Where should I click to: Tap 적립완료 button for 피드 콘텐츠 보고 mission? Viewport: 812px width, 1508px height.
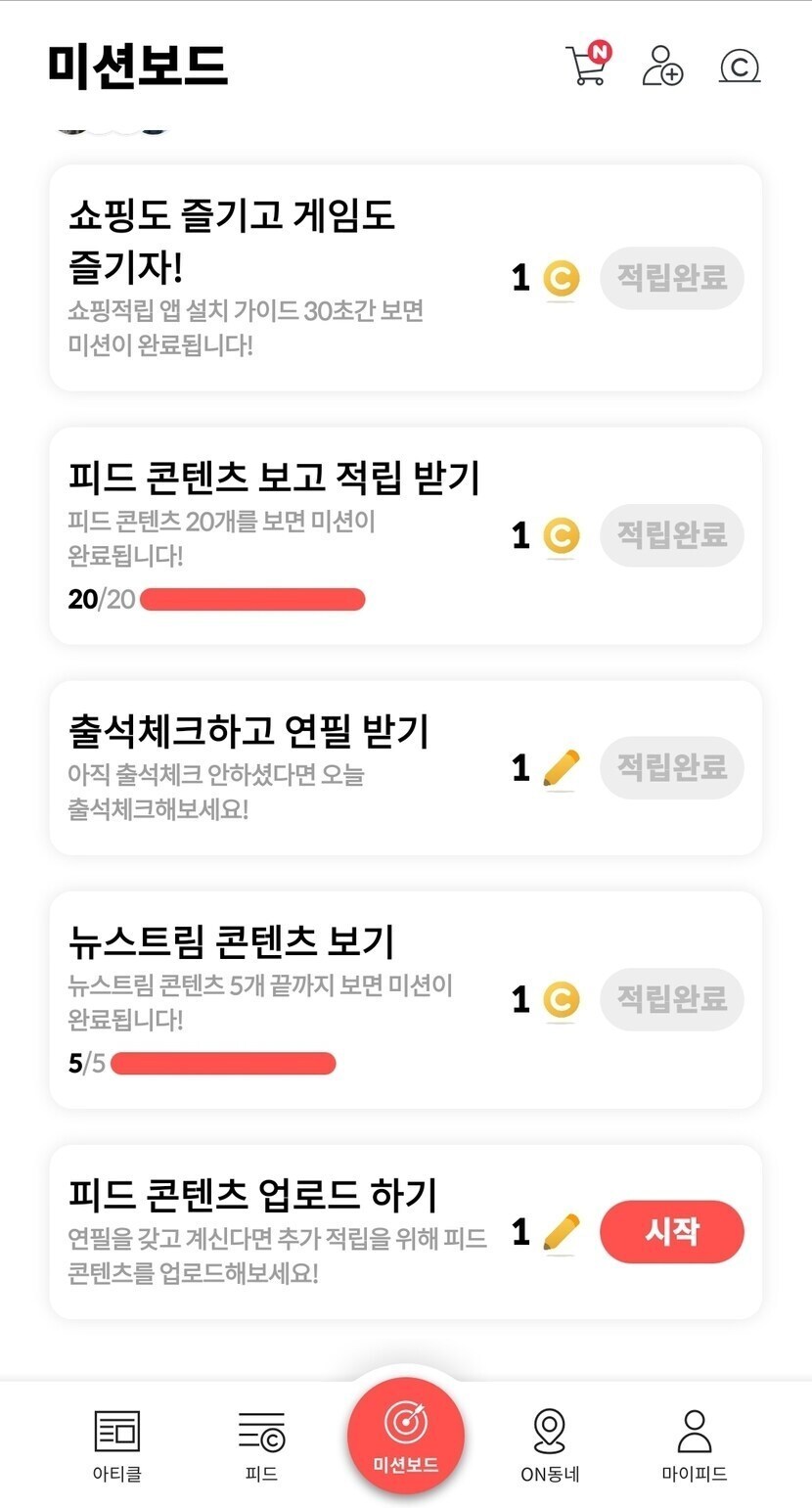[x=671, y=535]
